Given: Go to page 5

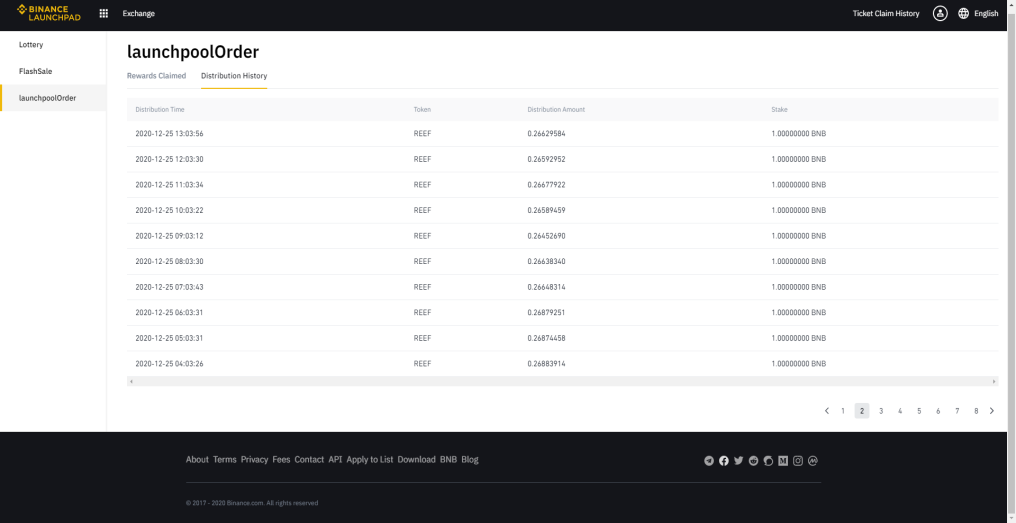Looking at the screenshot, I should (919, 411).
